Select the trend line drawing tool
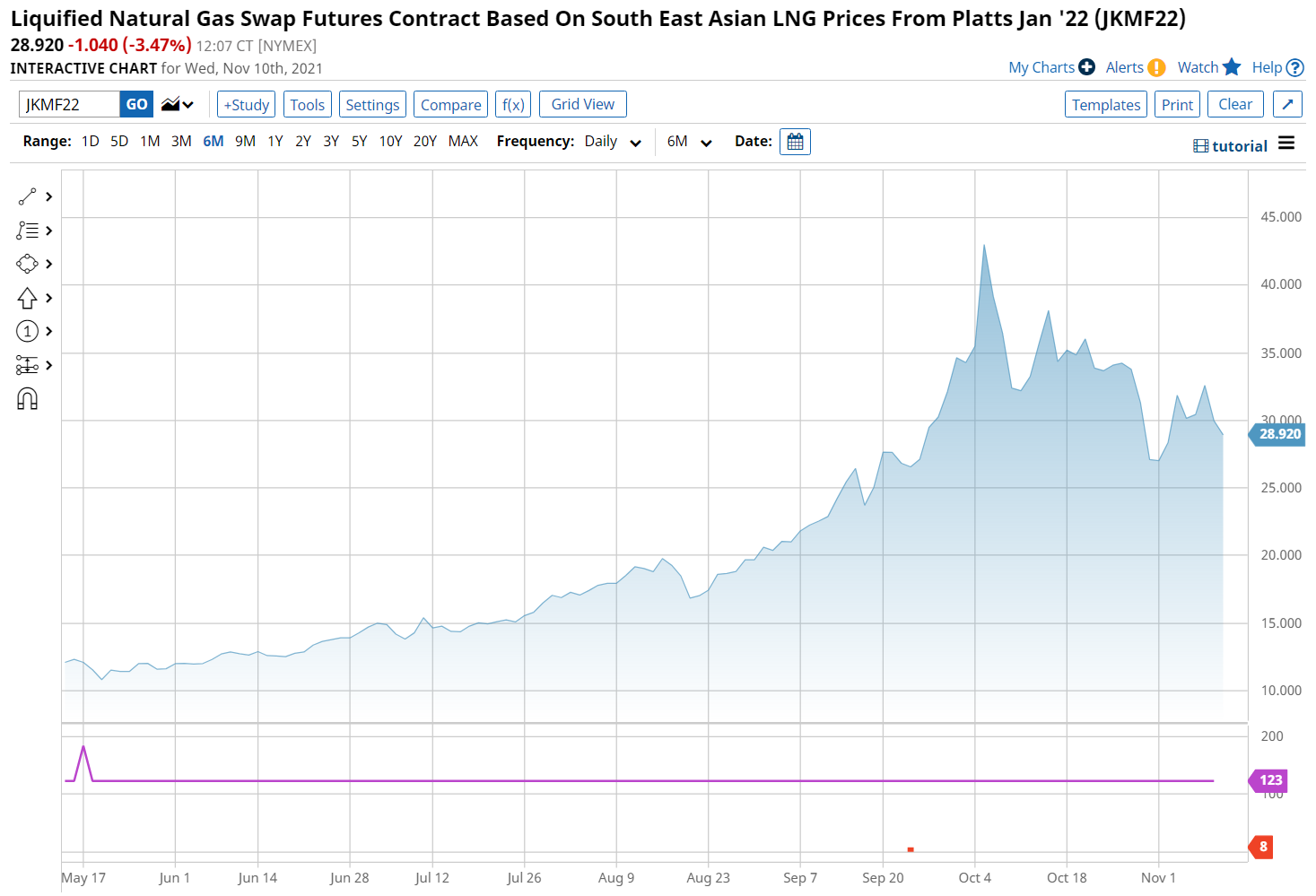The image size is (1316, 896). click(x=28, y=196)
